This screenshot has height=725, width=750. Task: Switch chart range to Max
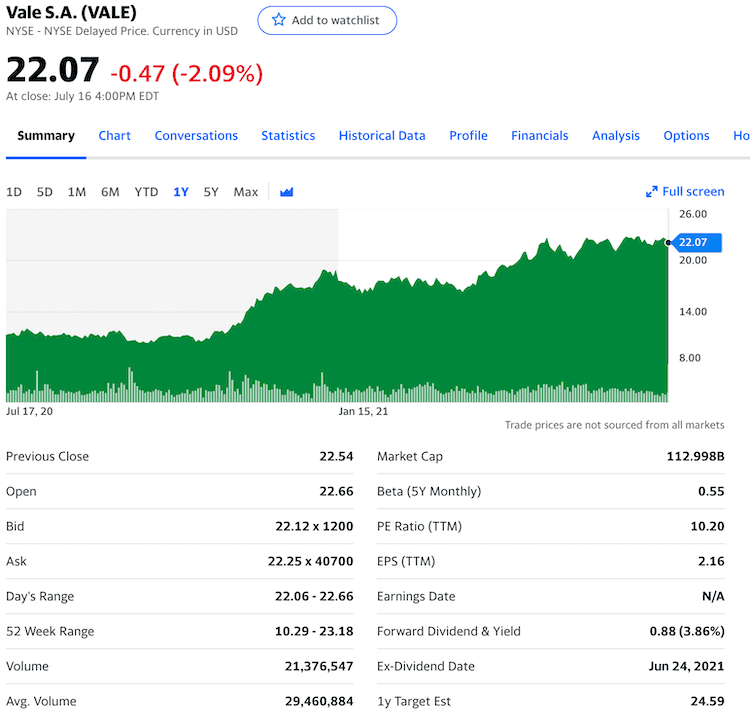coord(245,192)
